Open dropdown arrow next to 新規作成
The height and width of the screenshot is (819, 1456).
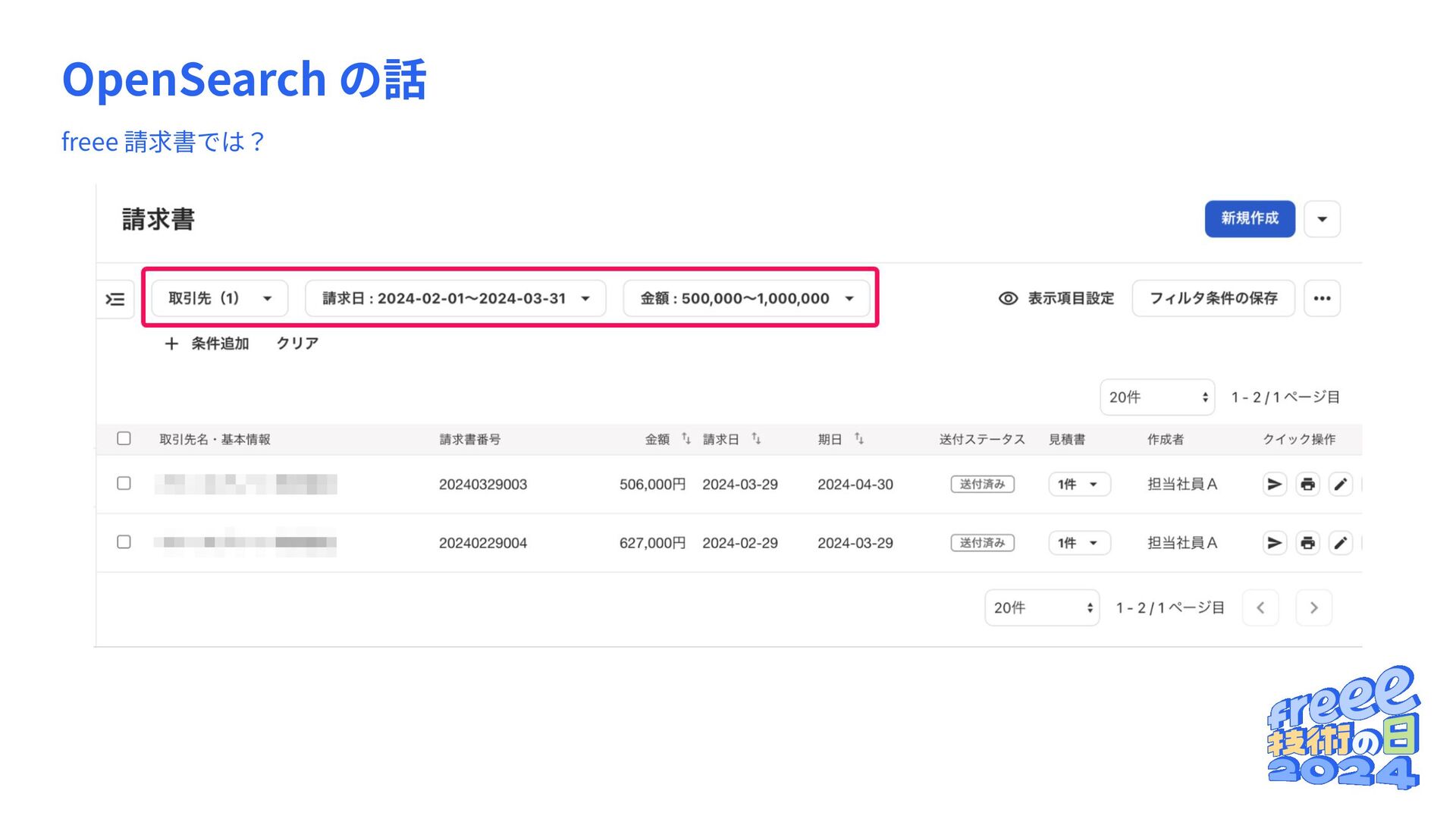coord(1322,219)
